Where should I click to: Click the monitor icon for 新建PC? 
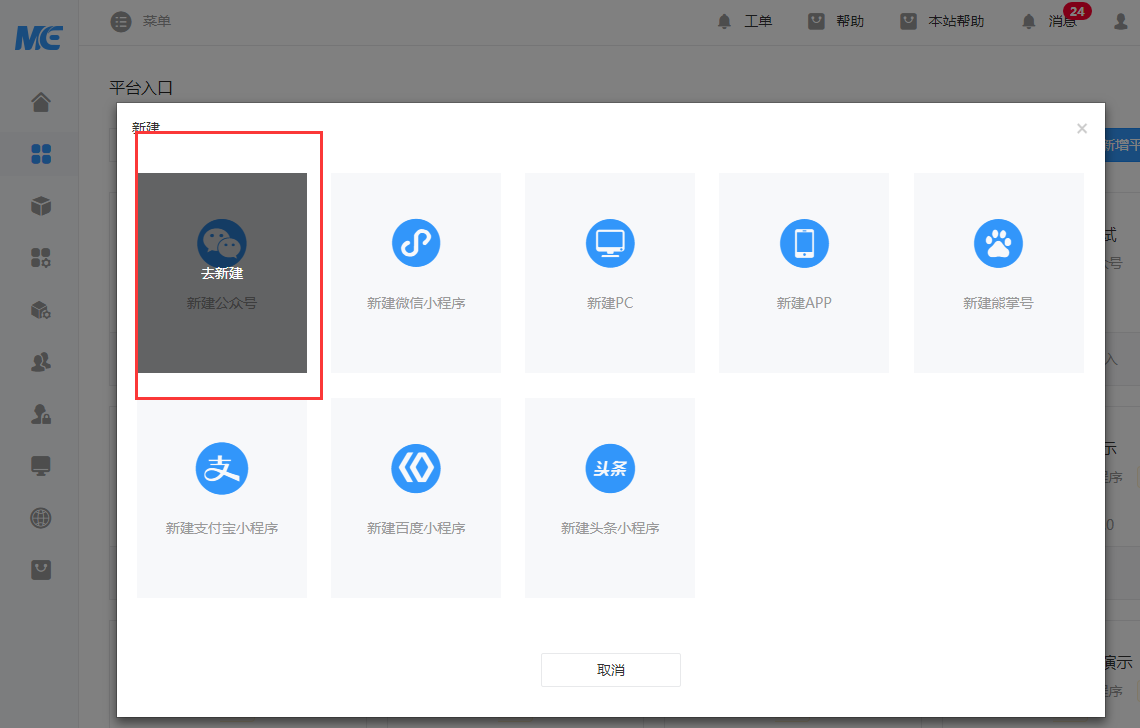pyautogui.click(x=610, y=243)
